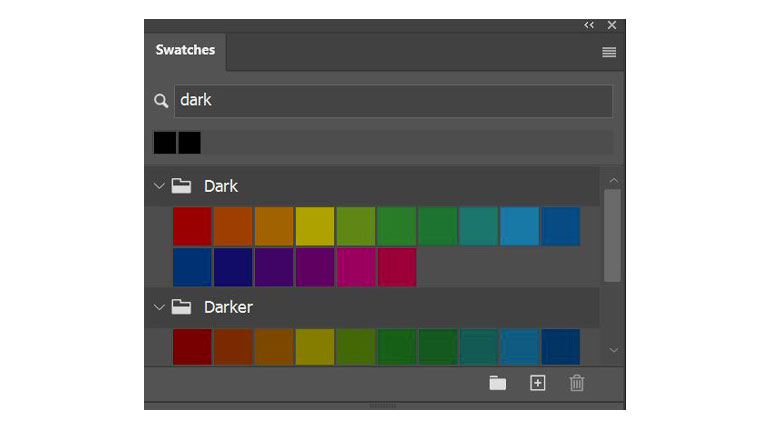Viewport: 770px width, 429px height.
Task: Collapse the panel with double-arrow icon
Action: (589, 25)
